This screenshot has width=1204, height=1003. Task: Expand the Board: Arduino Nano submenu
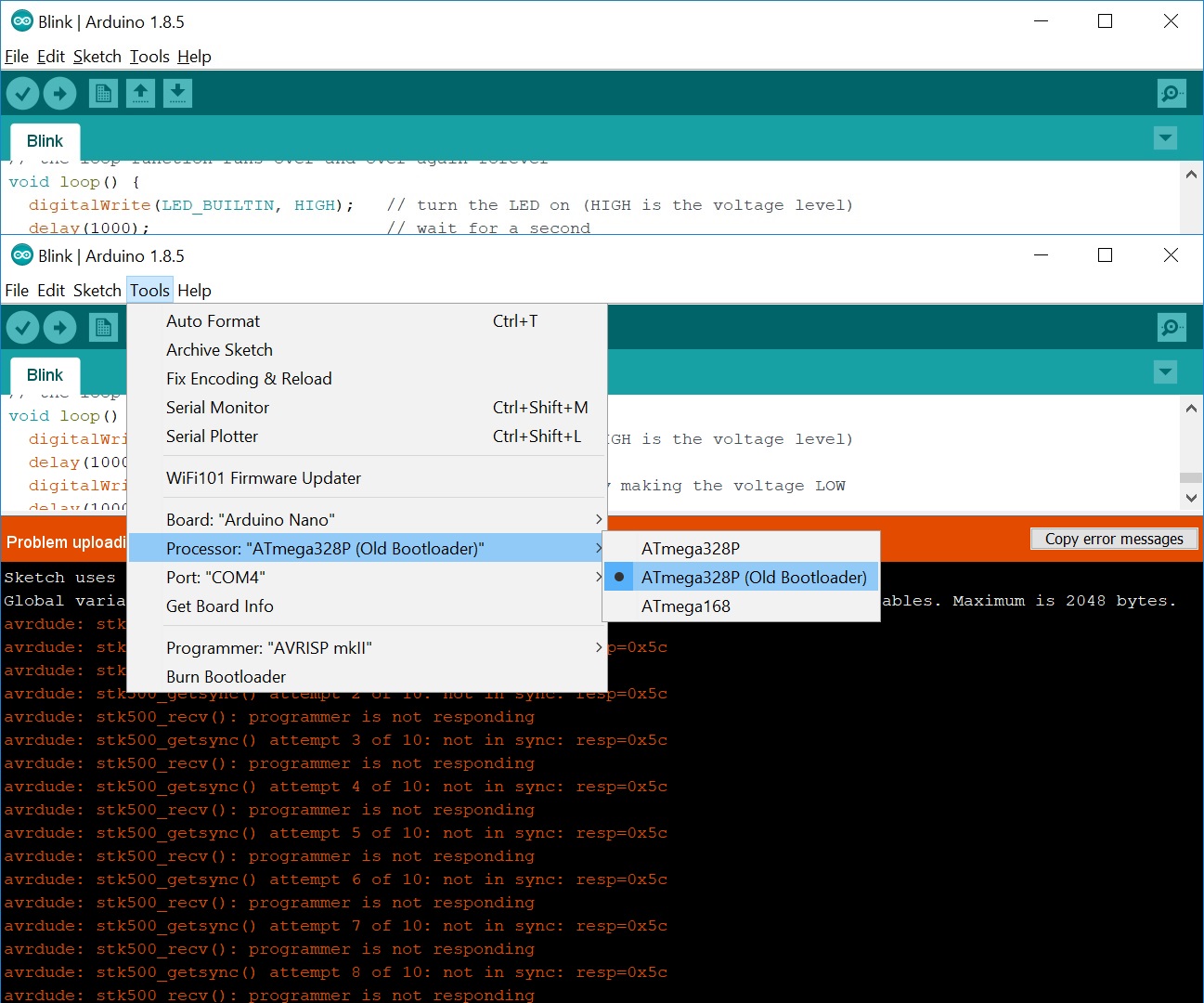pos(251,519)
